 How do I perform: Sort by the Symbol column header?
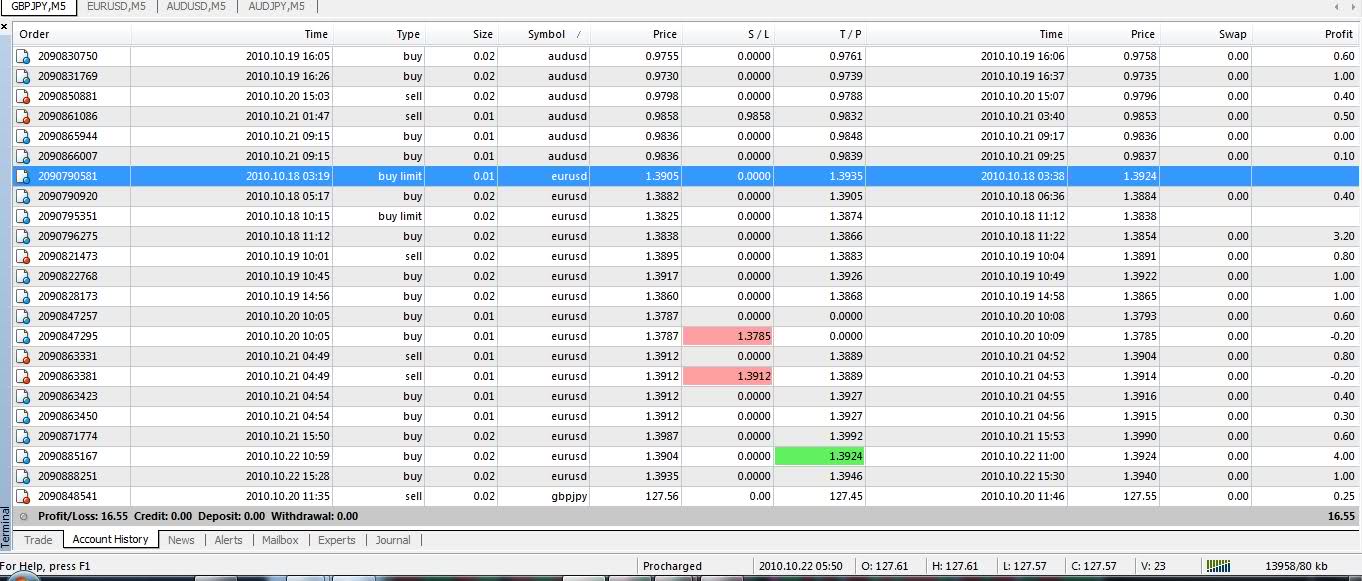pos(546,34)
